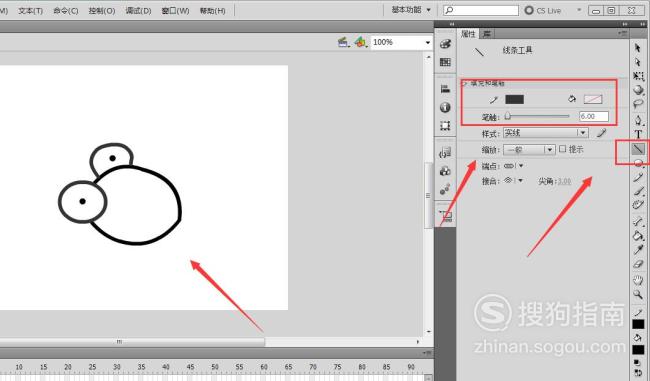650x381 pixels.
Task: Open the 样式 stroke style dropdown
Action: click(546, 133)
